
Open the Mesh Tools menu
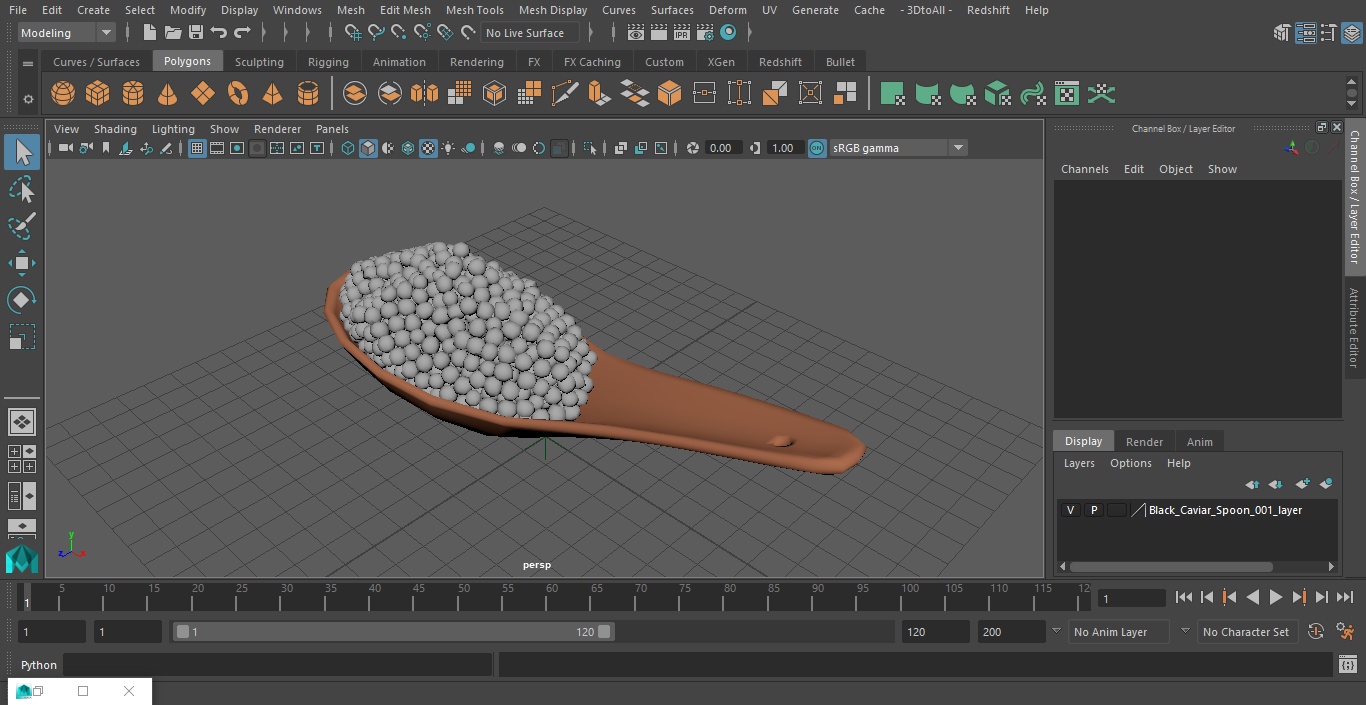474,10
